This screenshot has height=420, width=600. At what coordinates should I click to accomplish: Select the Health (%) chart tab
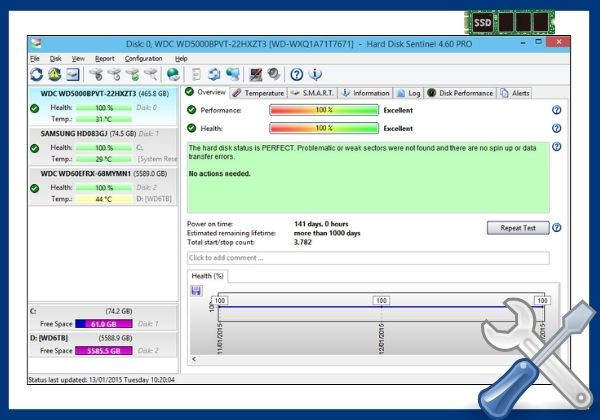(207, 276)
